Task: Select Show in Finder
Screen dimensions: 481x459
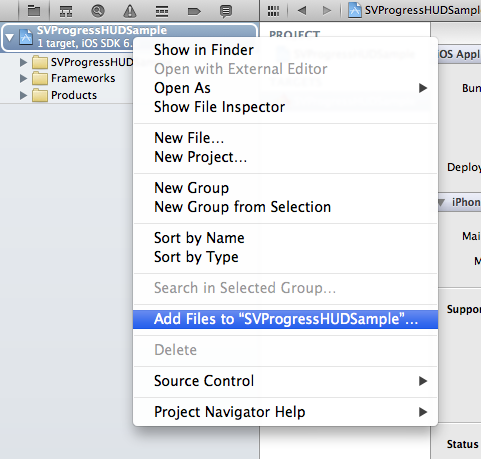Action: point(204,50)
